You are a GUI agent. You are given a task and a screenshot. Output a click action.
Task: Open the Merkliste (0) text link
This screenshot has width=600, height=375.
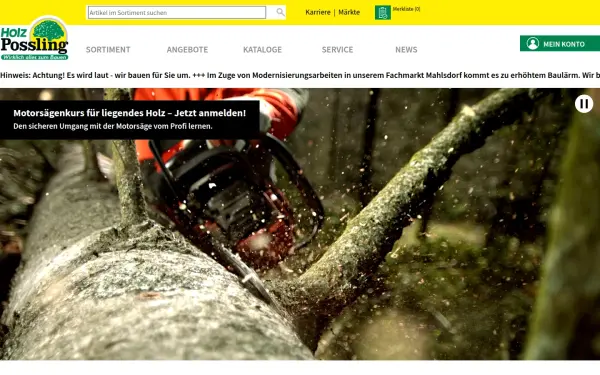pyautogui.click(x=406, y=9)
